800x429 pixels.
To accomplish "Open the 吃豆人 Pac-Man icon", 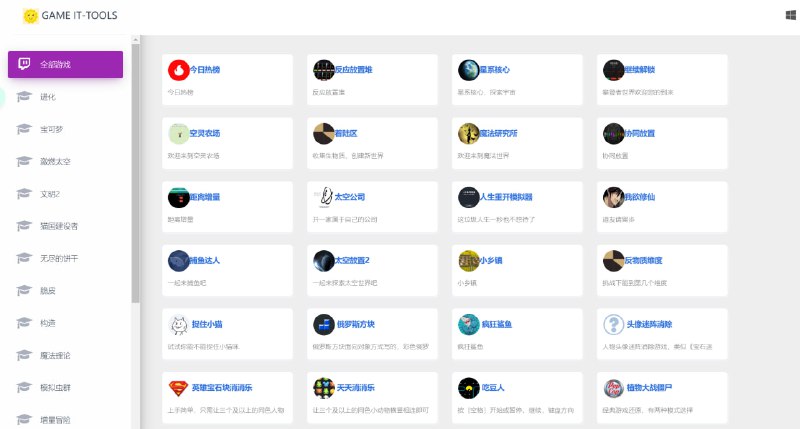I will [468, 387].
